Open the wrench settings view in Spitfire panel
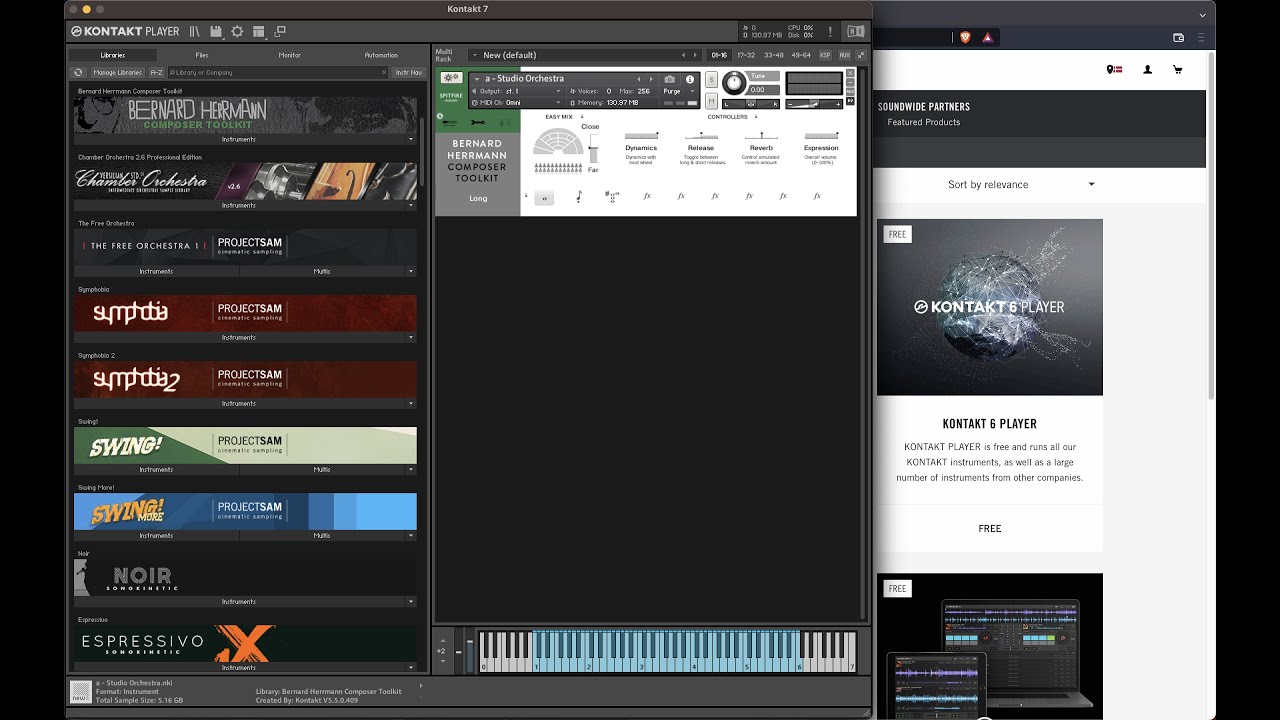Viewport: 1280px width, 720px height. pos(477,122)
